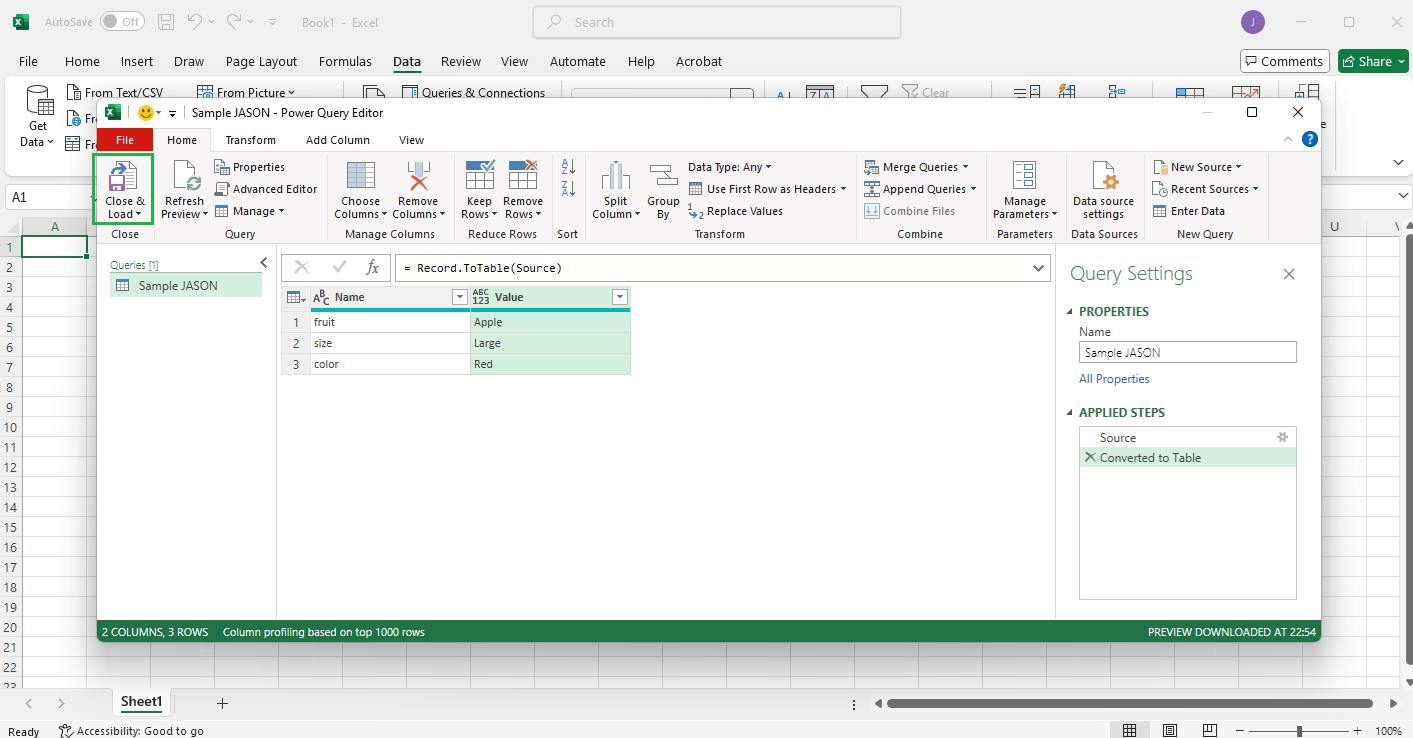
Task: Click the Choose Columns icon
Action: (x=360, y=176)
